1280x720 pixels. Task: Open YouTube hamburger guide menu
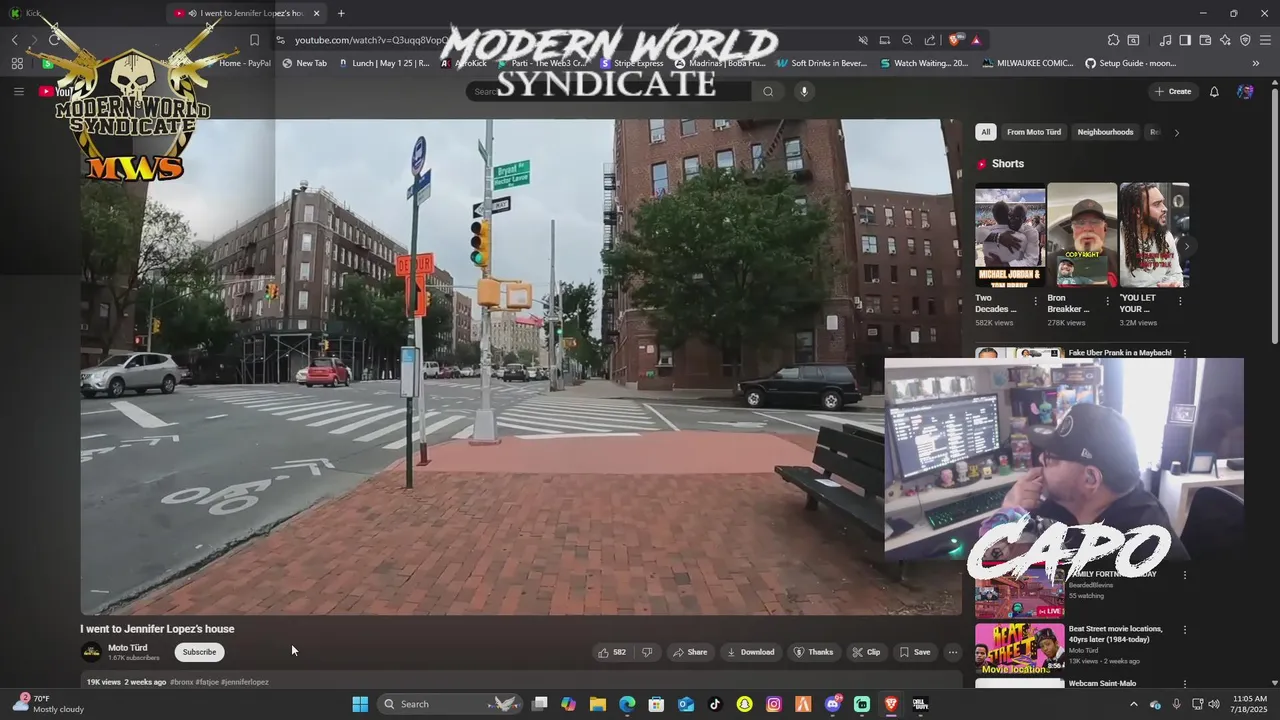pos(18,91)
